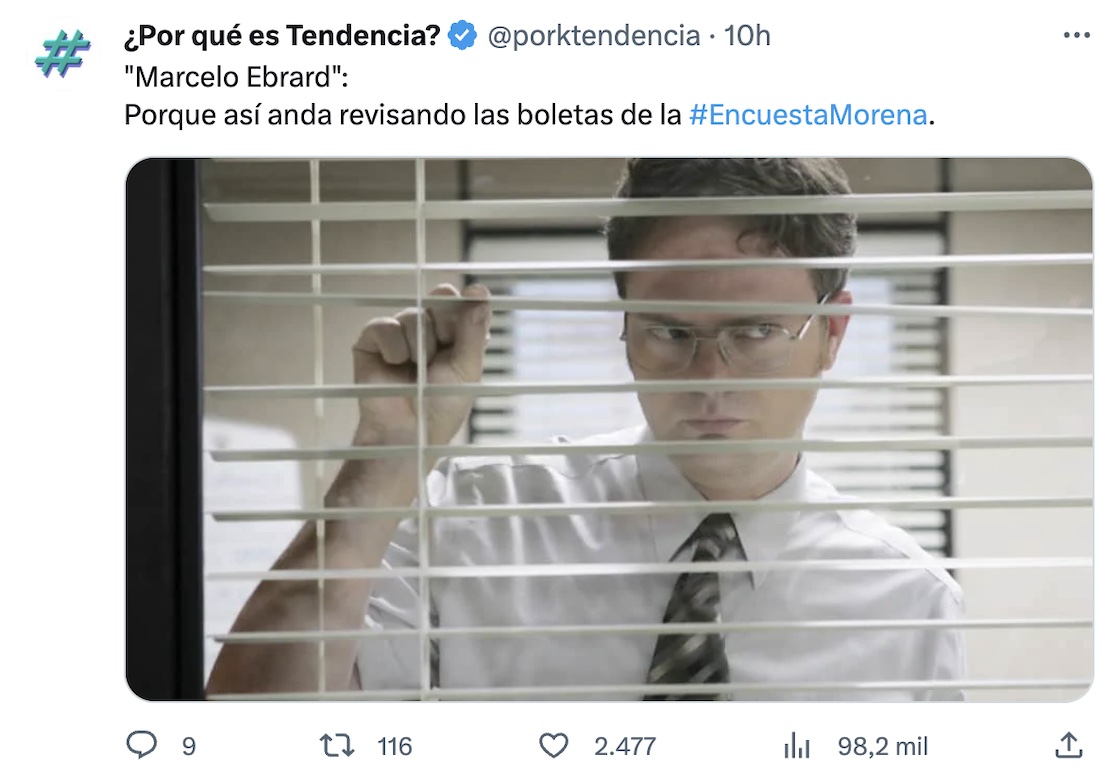Open the ¿Por qué es Tendencia? profile name
The height and width of the screenshot is (772, 1120).
(x=282, y=35)
